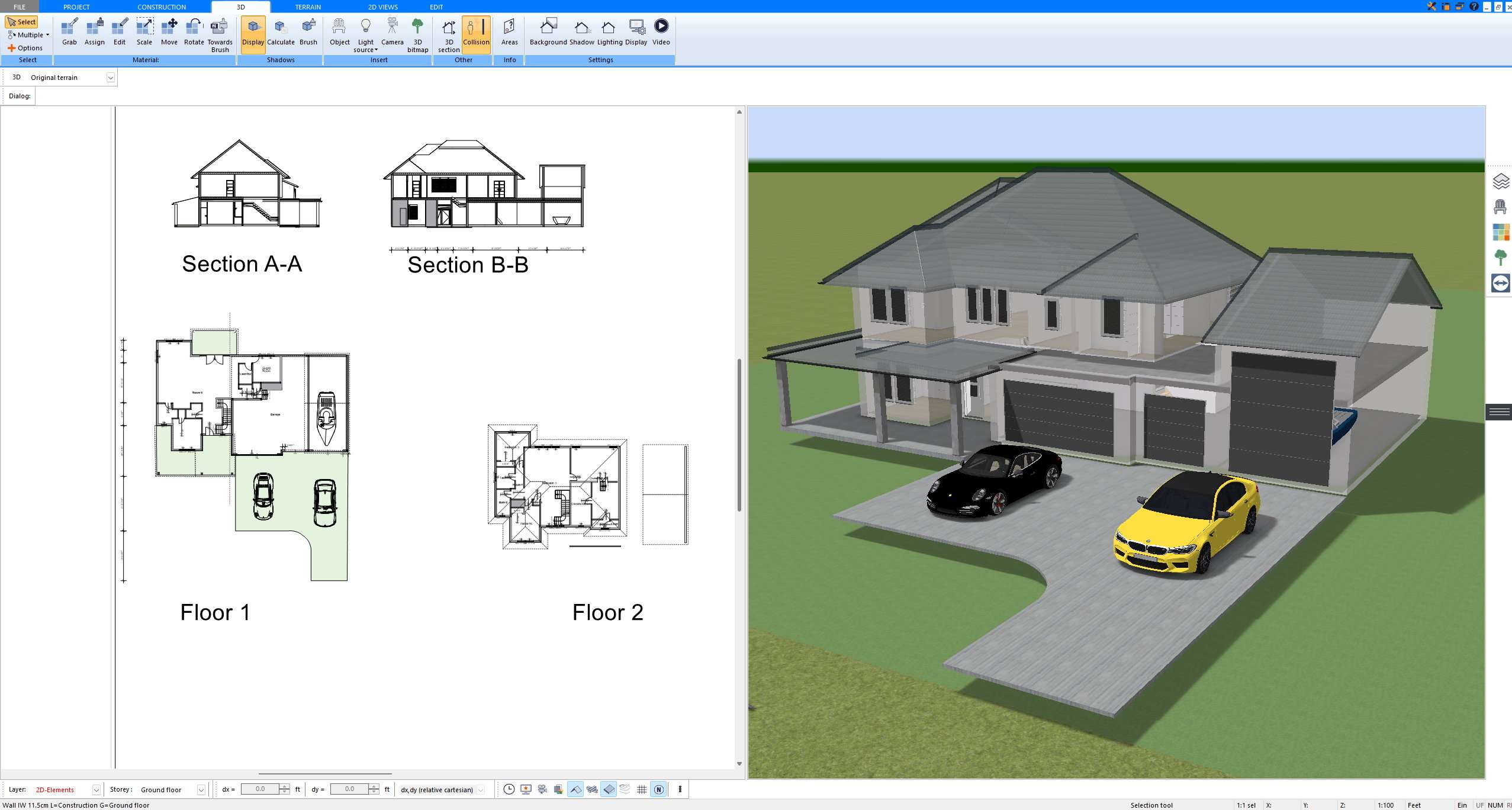Toggle the flat floor slab visibility icon
This screenshot has width=1512, height=810.
point(609,789)
